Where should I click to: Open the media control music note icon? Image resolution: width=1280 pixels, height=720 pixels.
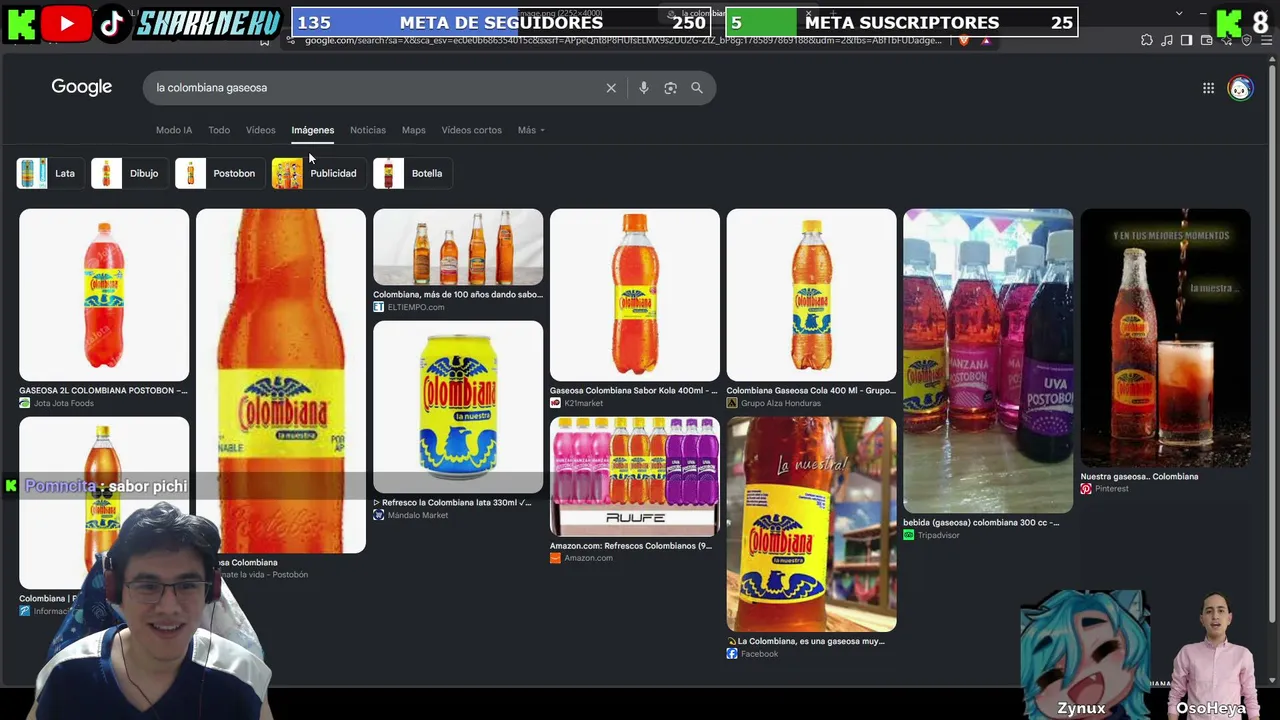pos(1166,40)
